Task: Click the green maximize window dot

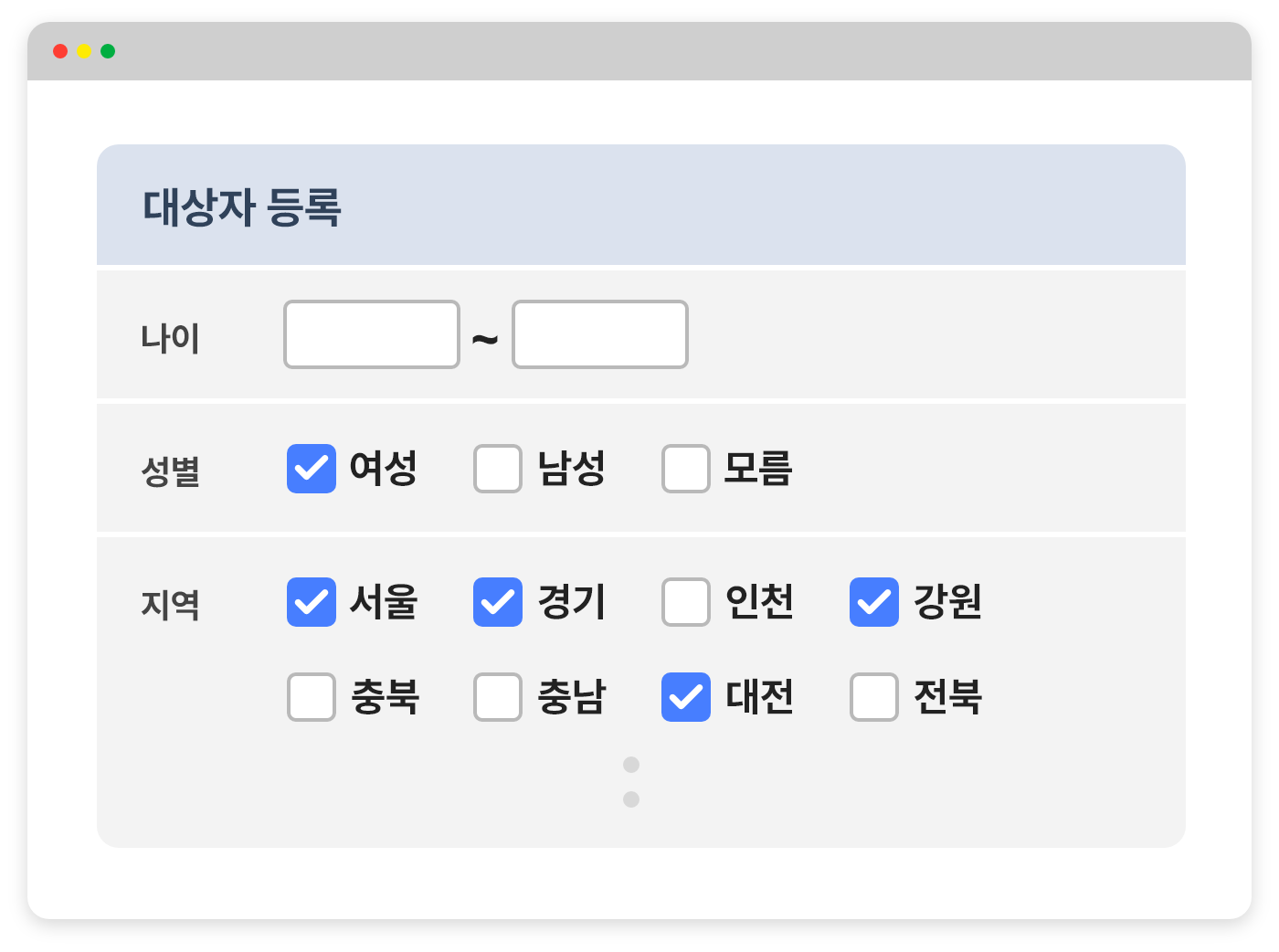Action: [x=108, y=51]
